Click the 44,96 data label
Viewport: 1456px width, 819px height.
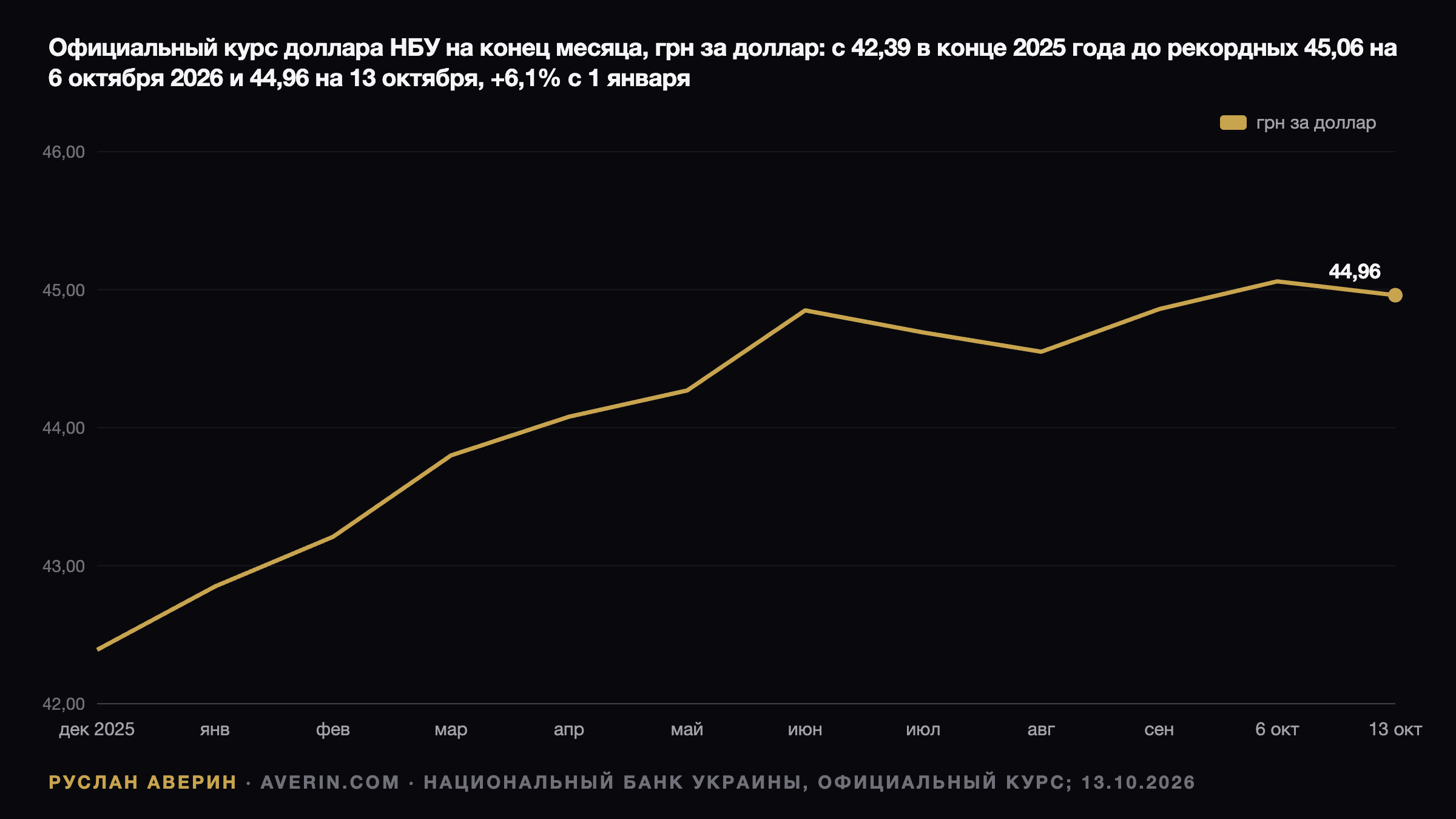1354,272
